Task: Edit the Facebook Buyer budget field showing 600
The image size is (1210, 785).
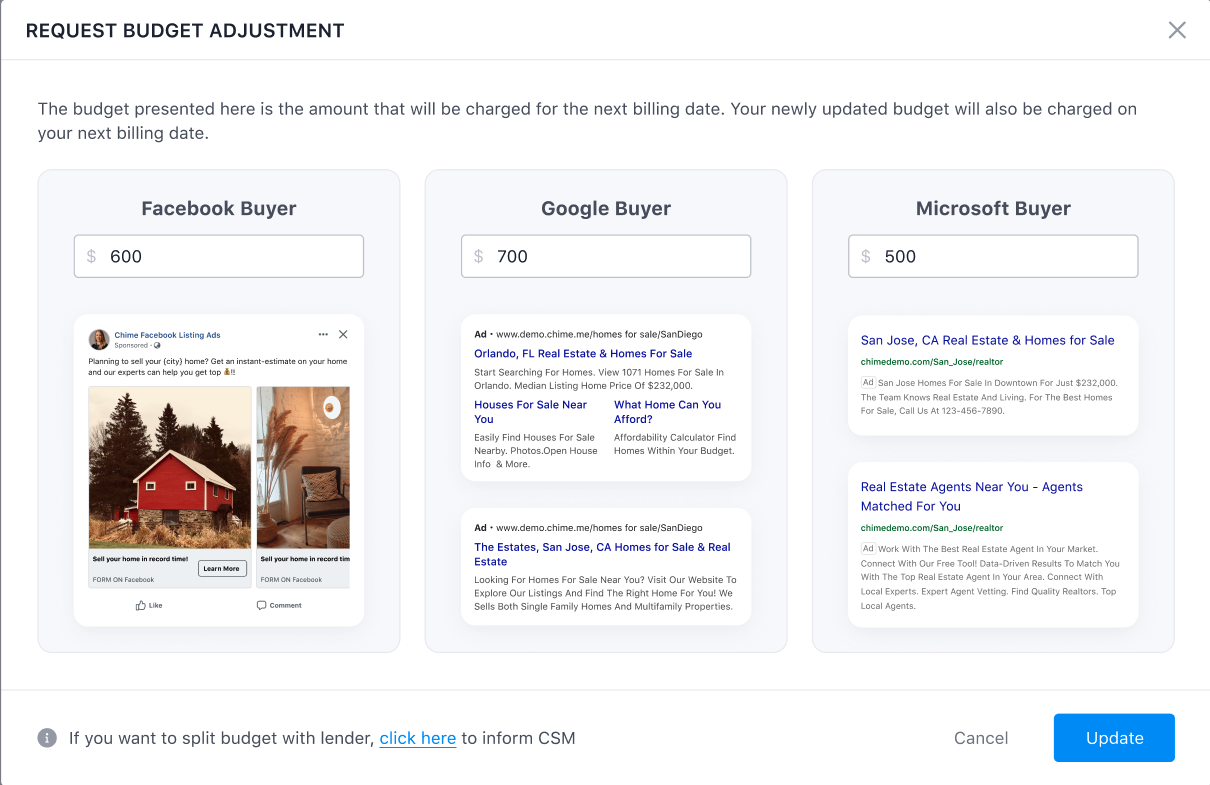Action: (x=219, y=256)
